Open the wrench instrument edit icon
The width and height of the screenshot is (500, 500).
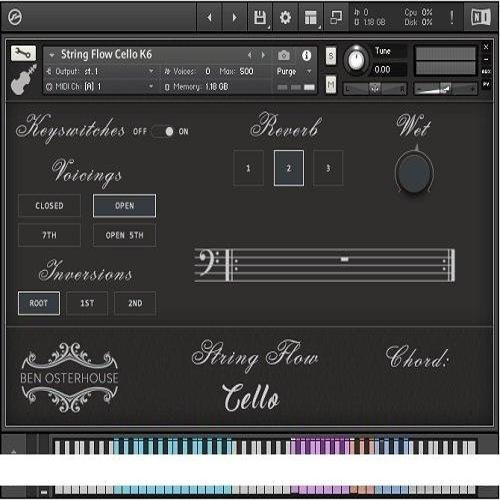pyautogui.click(x=23, y=53)
